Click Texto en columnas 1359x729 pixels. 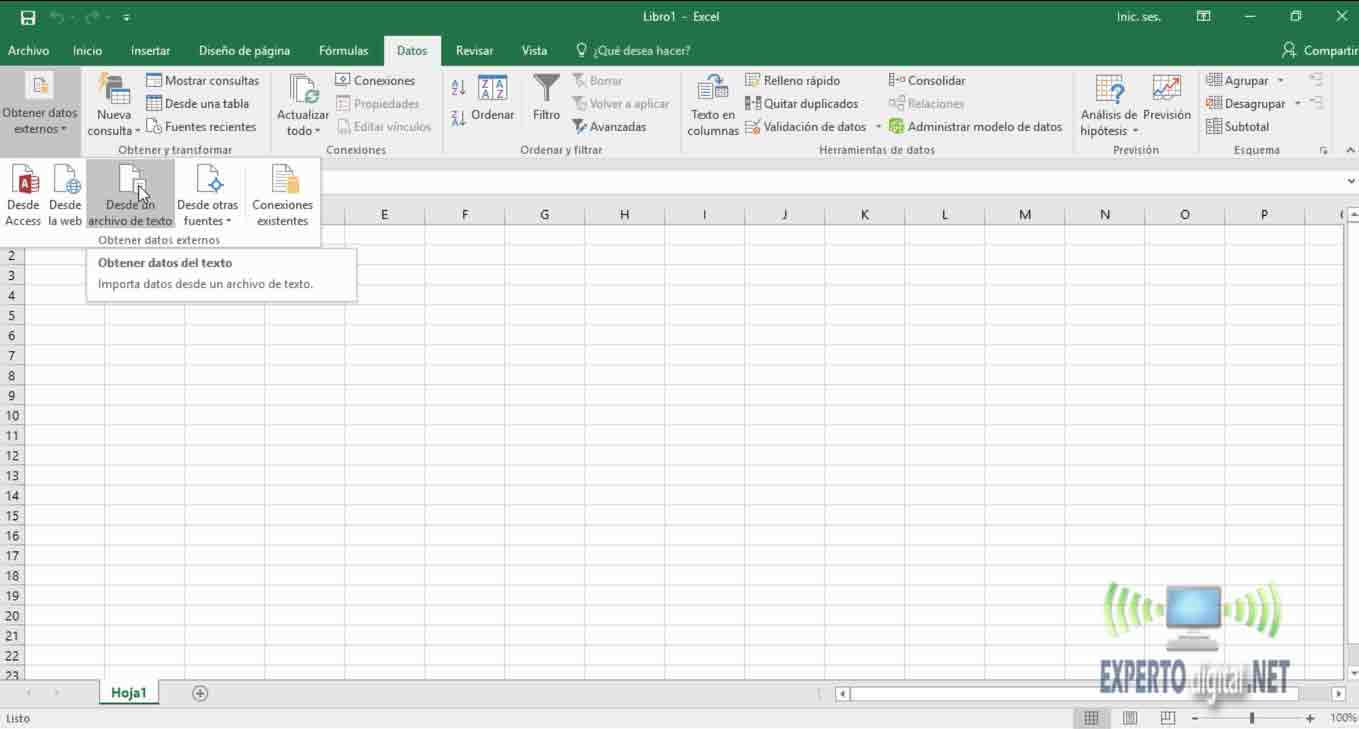712,105
